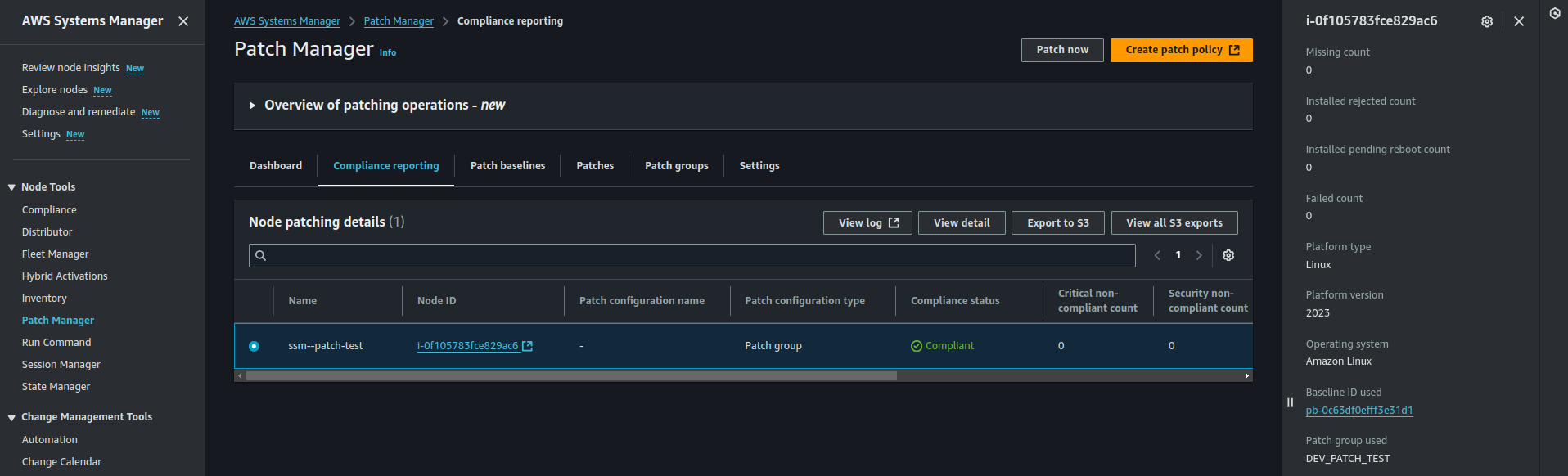Screen dimensions: 1568x476
Task: Expand Overview of patching operations section
Action: [x=252, y=106]
